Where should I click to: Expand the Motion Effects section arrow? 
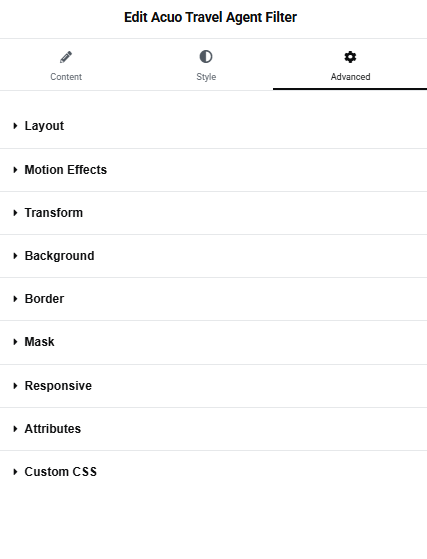click(x=15, y=170)
